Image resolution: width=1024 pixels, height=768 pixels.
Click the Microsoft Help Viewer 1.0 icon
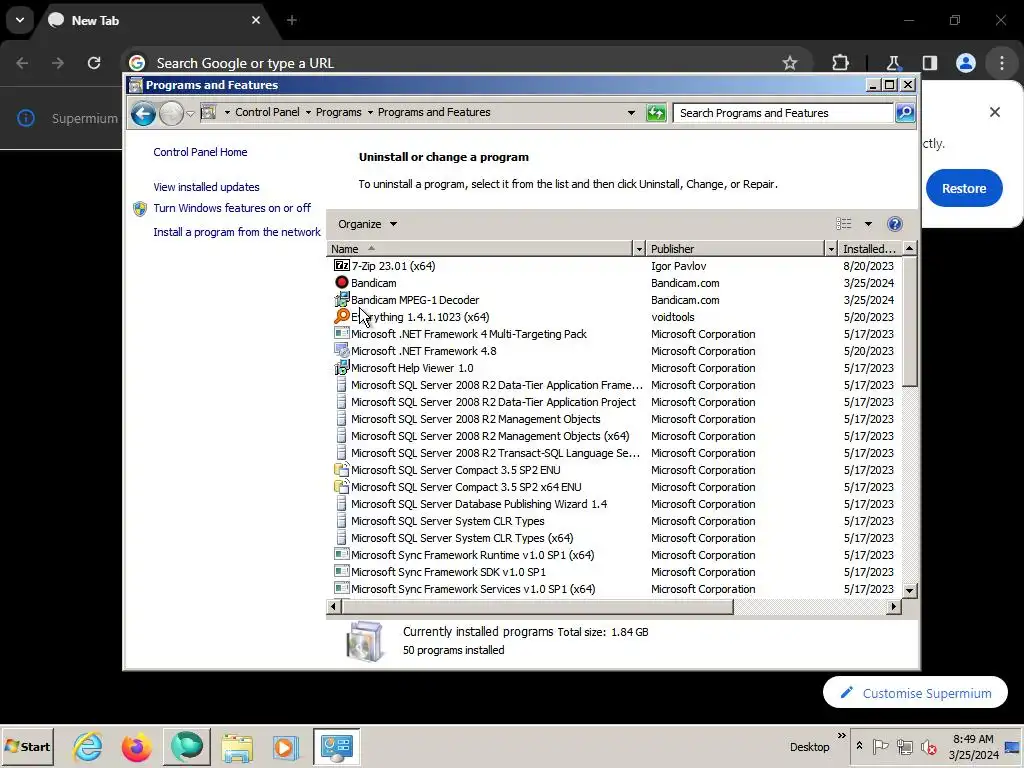(342, 368)
